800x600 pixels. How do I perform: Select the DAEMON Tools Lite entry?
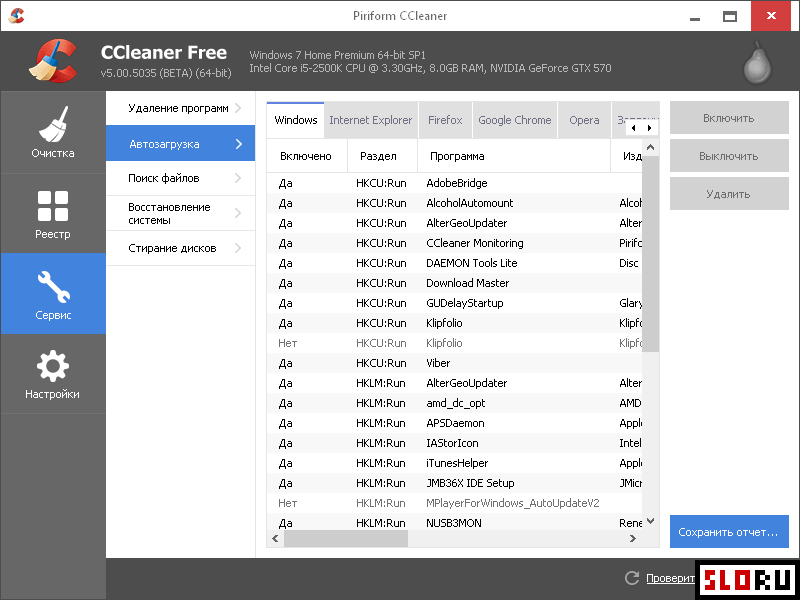[x=455, y=263]
